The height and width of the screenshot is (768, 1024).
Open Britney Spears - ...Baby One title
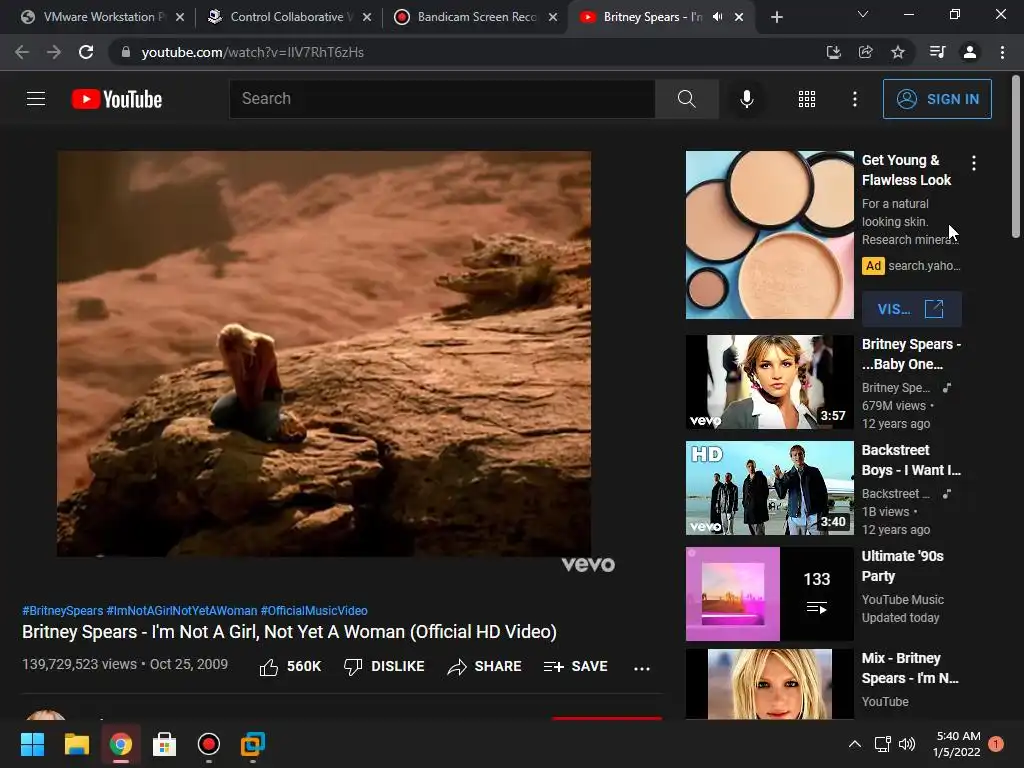tap(911, 354)
